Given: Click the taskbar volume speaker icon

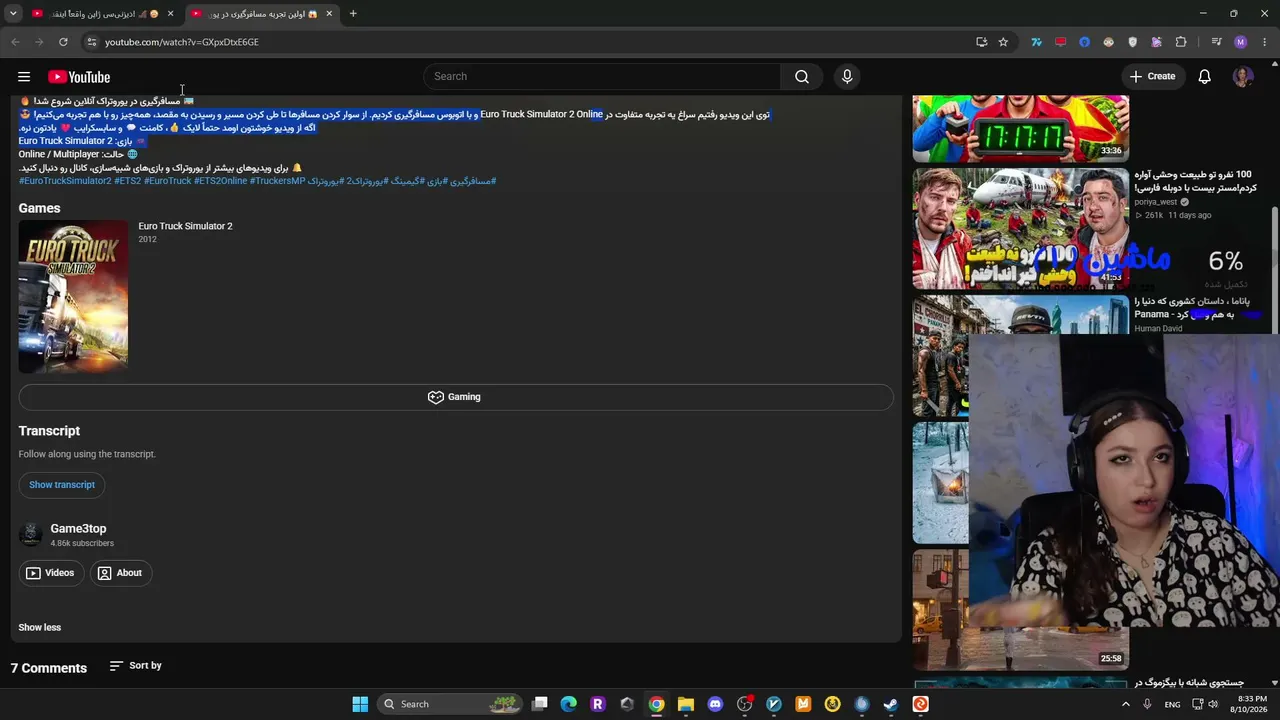Looking at the screenshot, I should click(1213, 704).
